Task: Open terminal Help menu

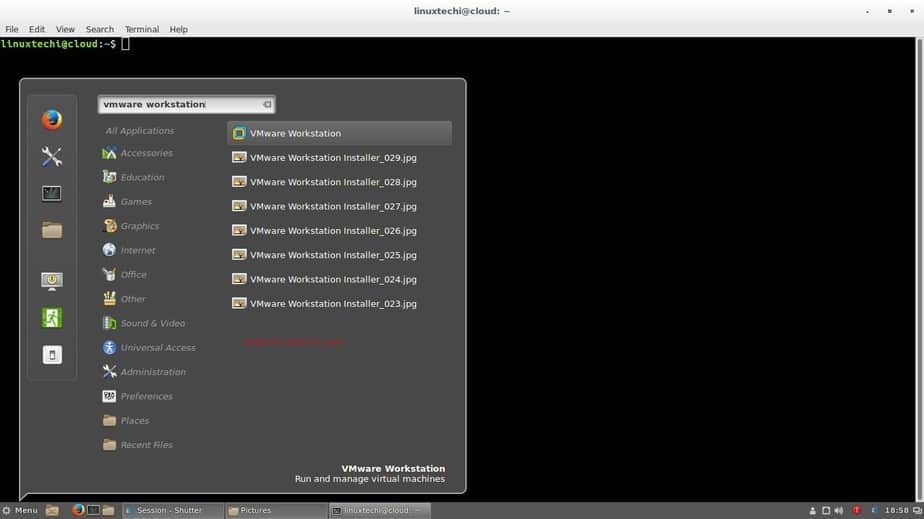Action: pyautogui.click(x=179, y=29)
